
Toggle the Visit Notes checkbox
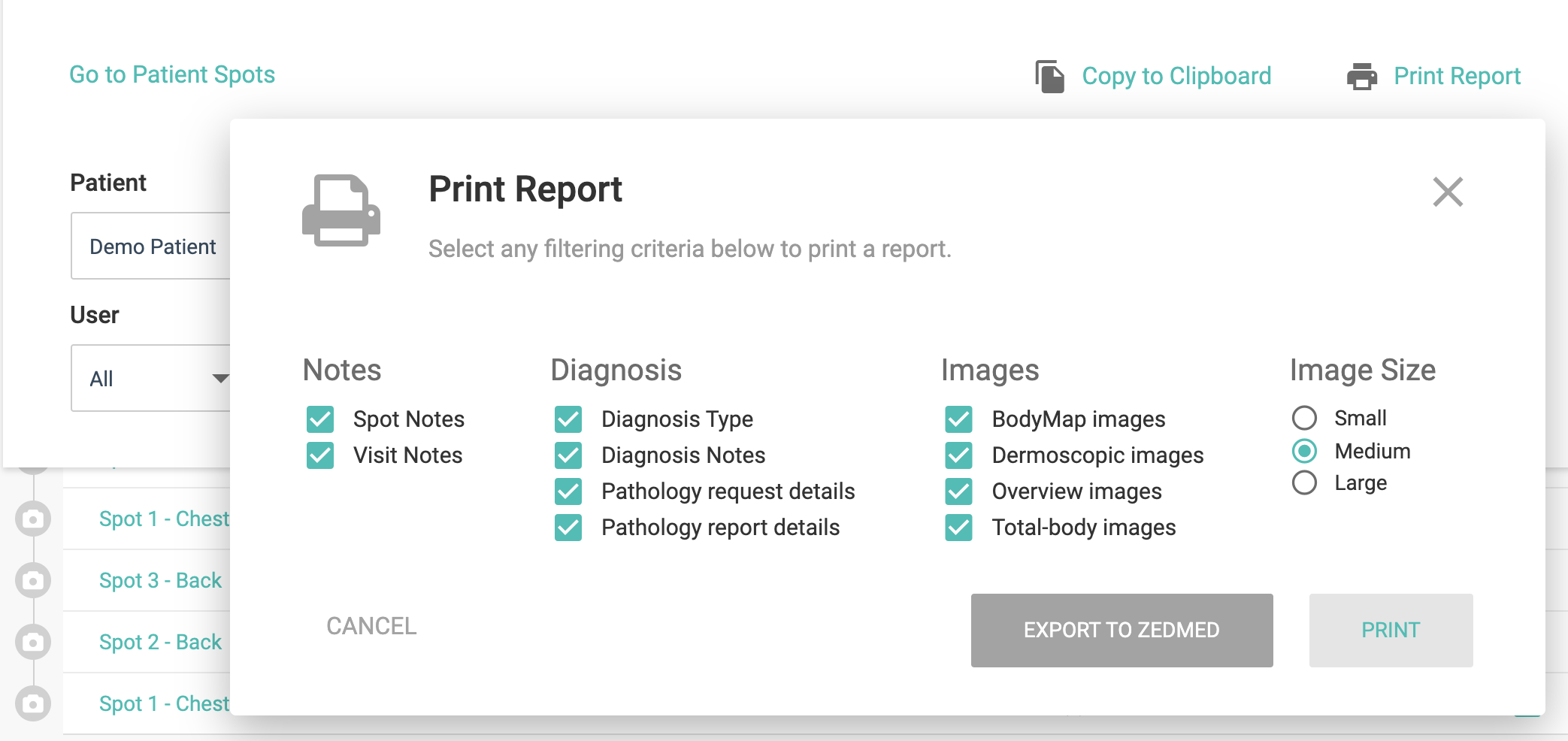point(320,455)
